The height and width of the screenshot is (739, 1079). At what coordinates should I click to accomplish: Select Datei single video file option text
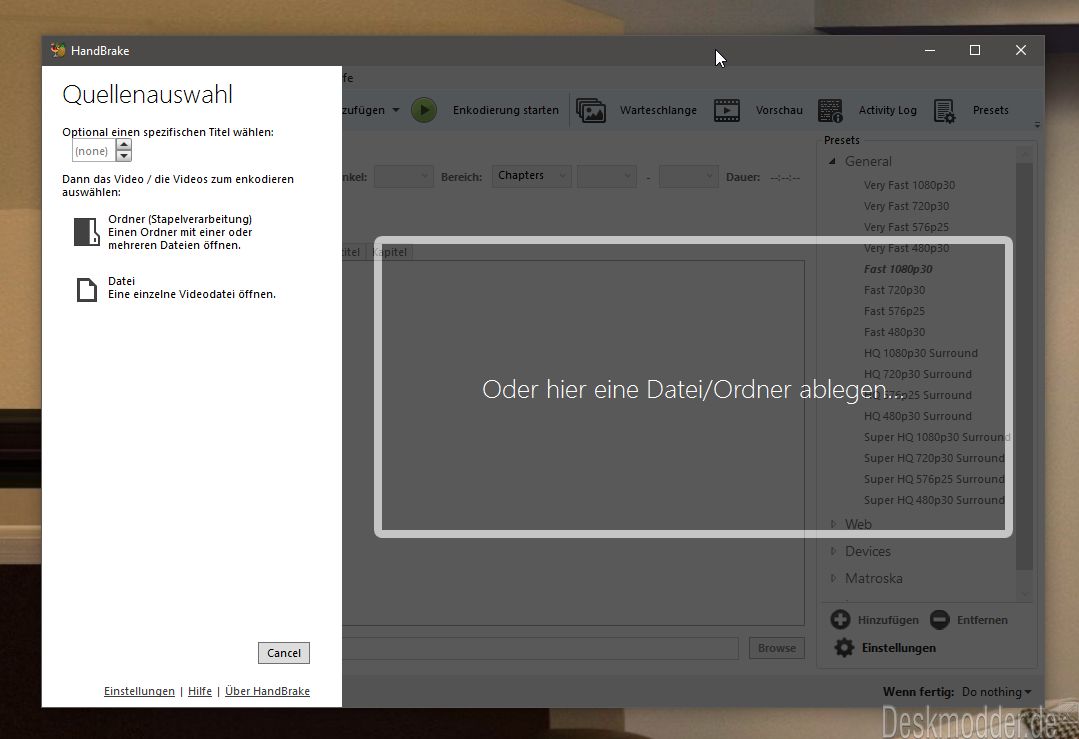(x=191, y=288)
